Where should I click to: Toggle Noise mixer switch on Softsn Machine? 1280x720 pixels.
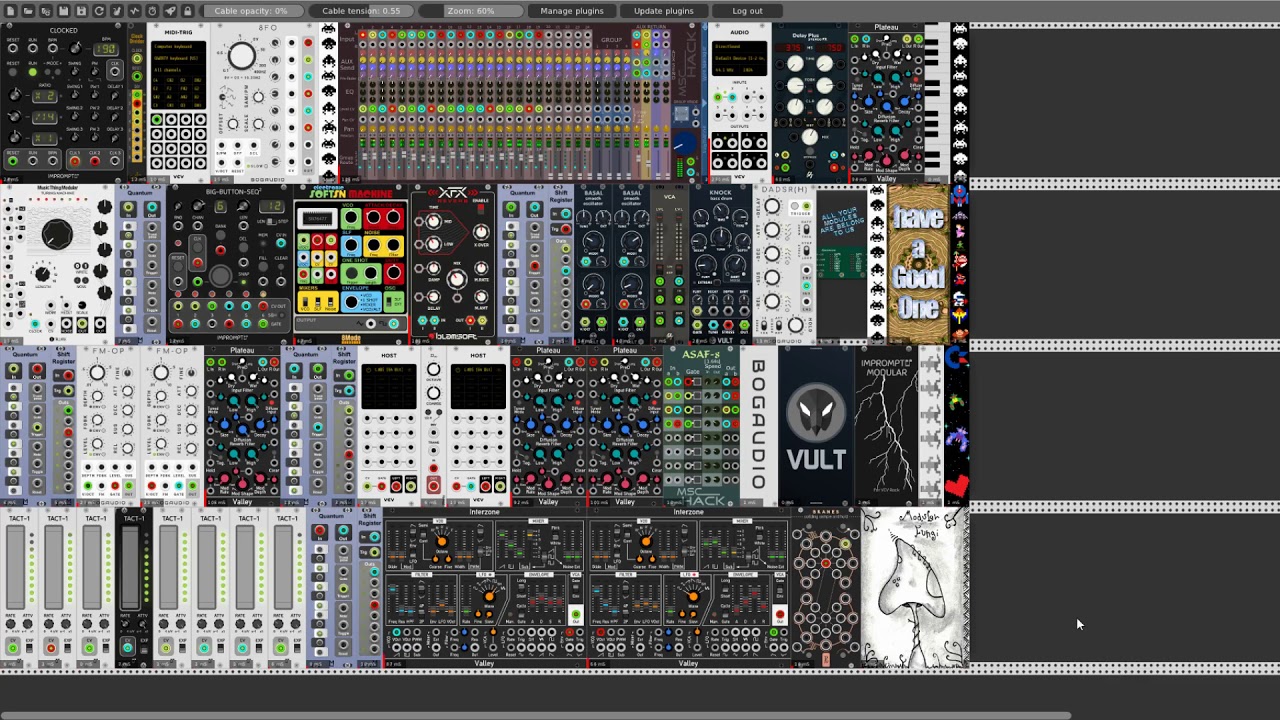pyautogui.click(x=330, y=302)
